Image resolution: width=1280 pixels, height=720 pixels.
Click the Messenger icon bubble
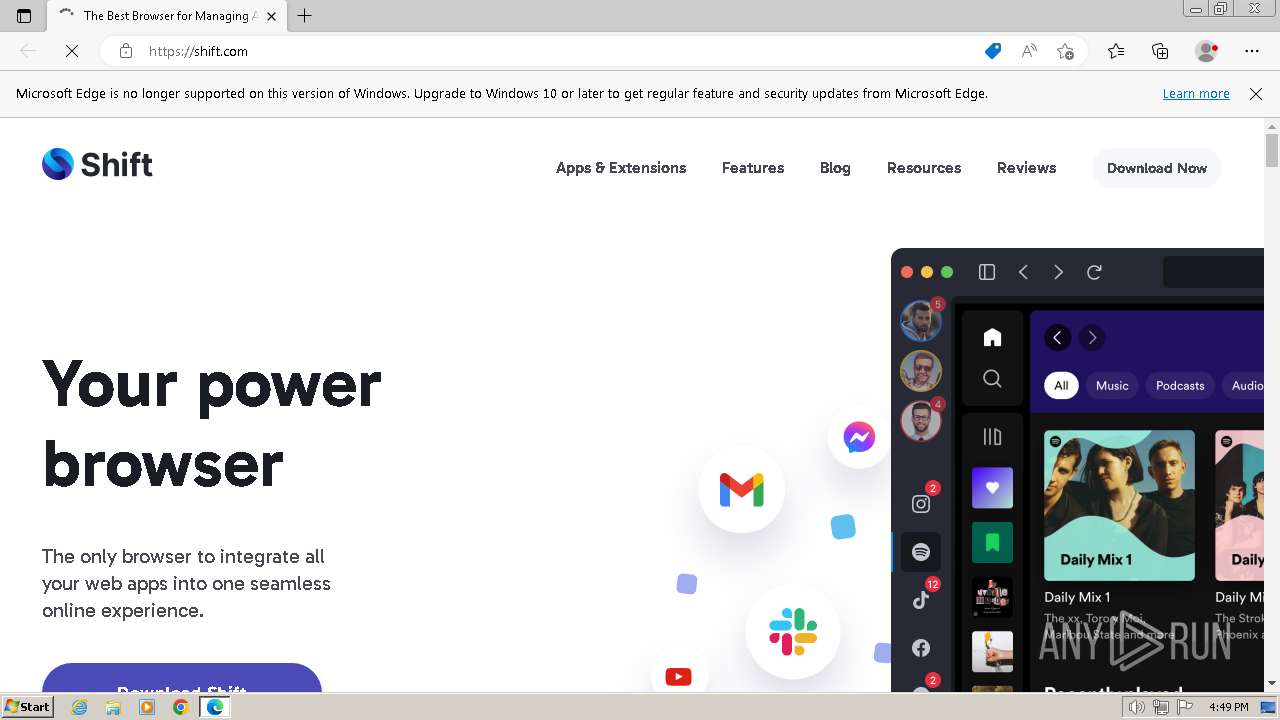tap(859, 437)
